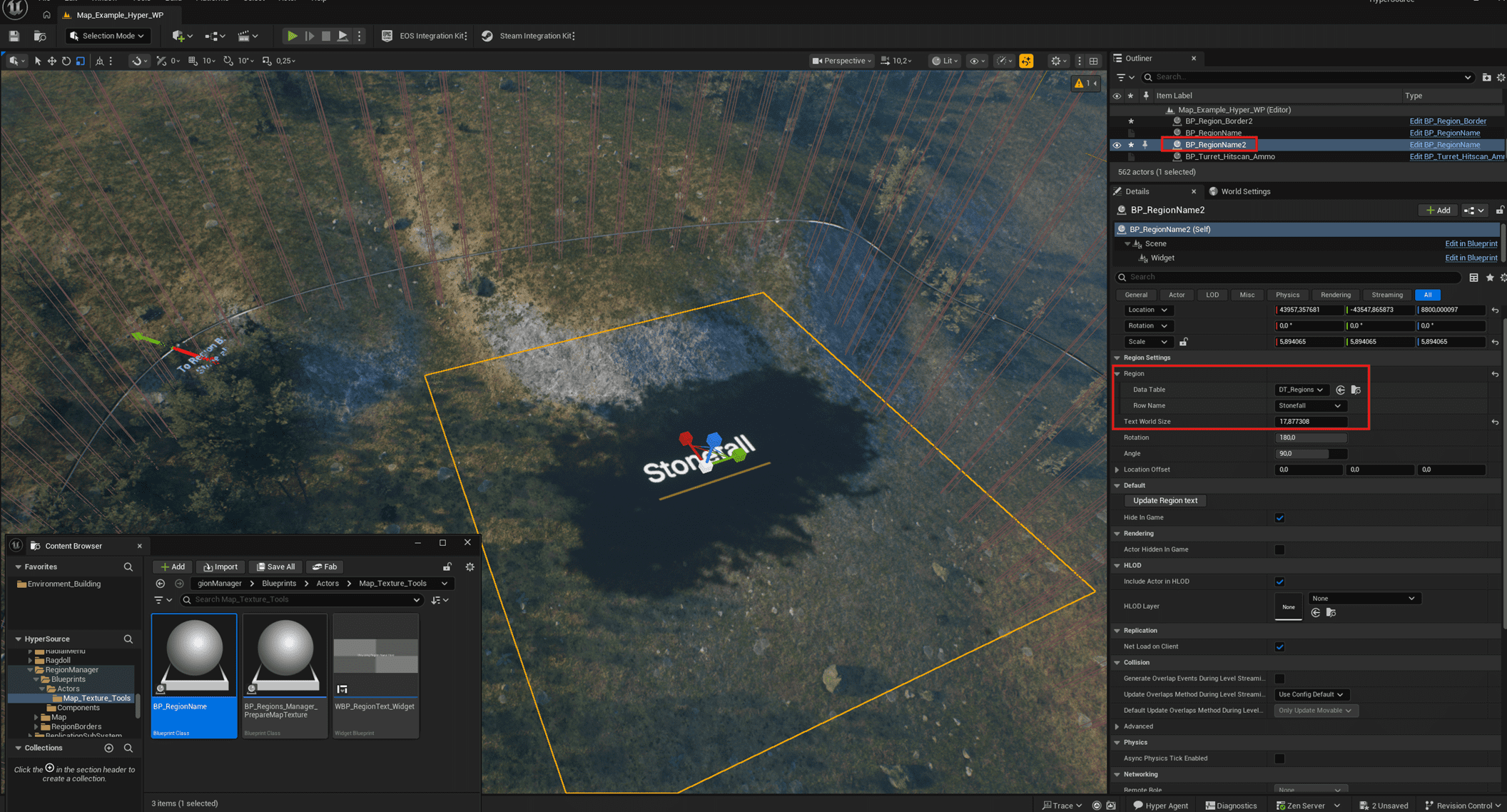Open the Selection Mode dropdown
This screenshot has width=1507, height=812.
coord(107,36)
